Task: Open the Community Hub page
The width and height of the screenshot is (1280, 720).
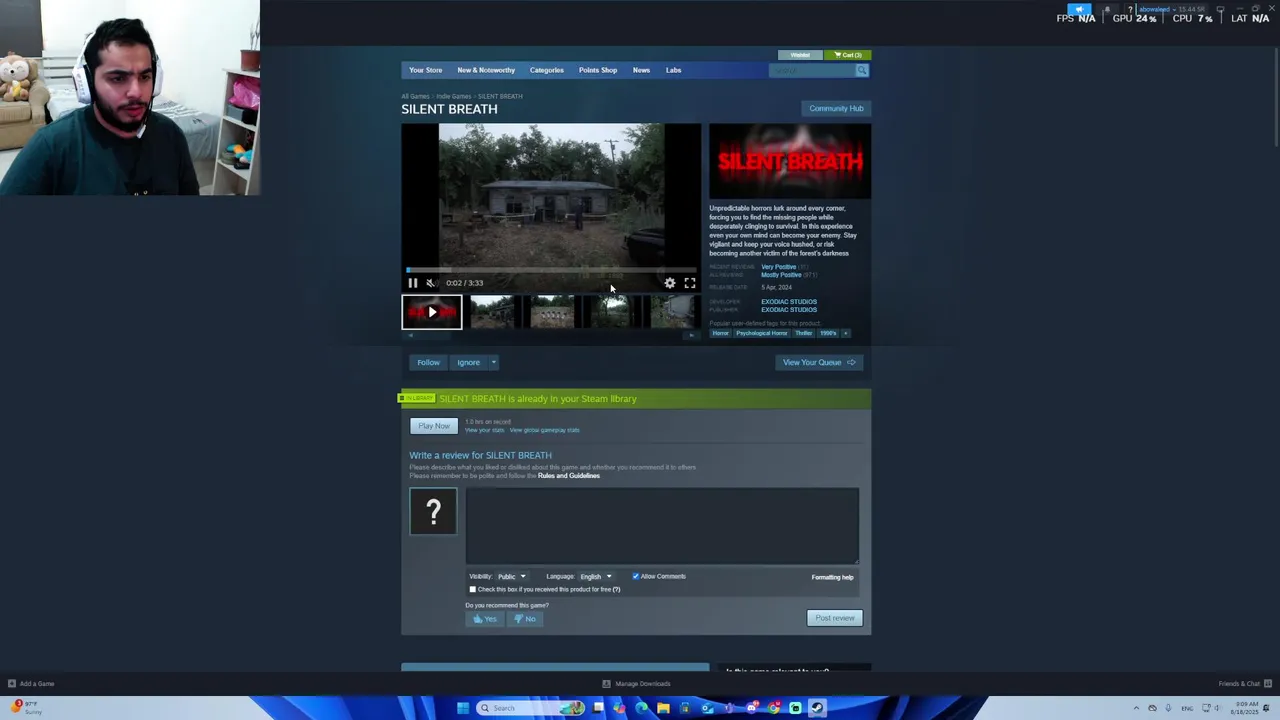Action: pos(836,108)
